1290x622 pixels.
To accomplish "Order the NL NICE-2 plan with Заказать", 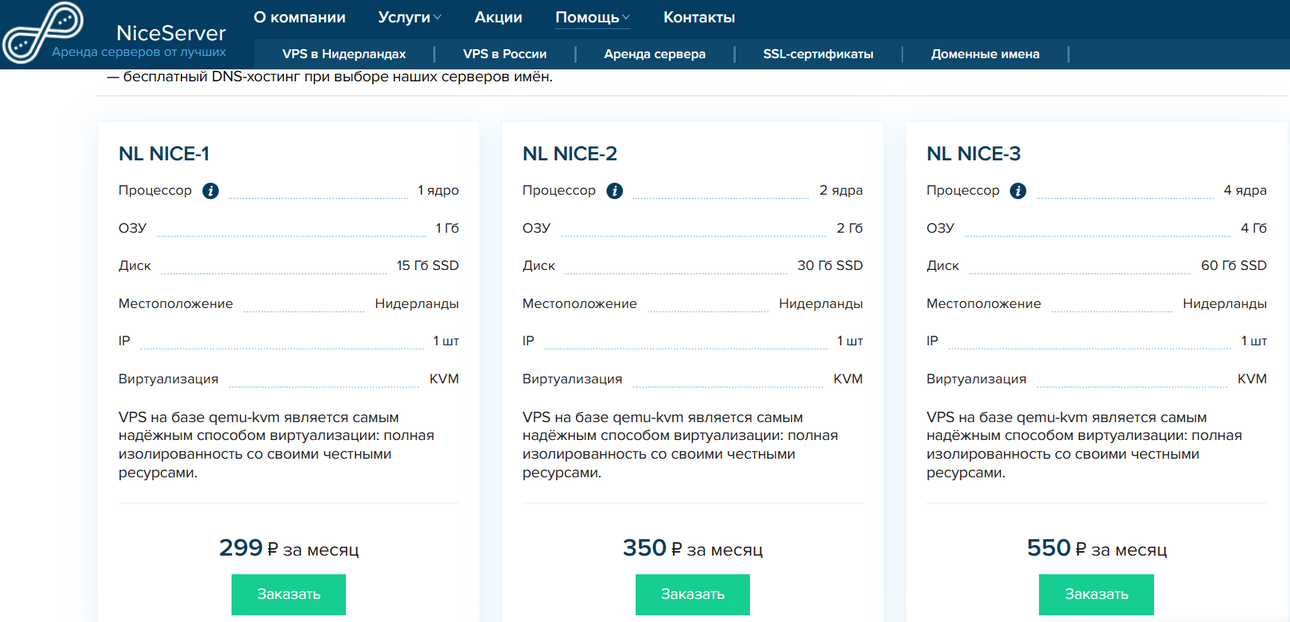I will 693,594.
